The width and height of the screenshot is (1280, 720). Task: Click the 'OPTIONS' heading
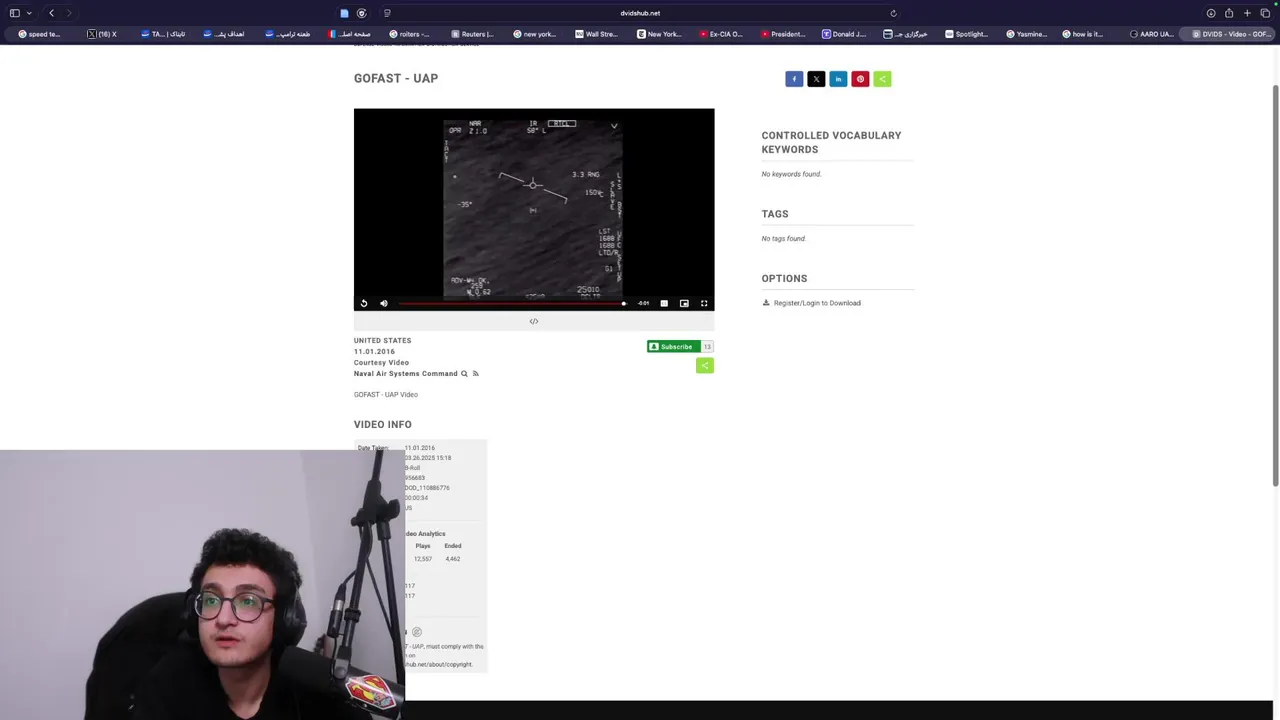[x=784, y=279]
